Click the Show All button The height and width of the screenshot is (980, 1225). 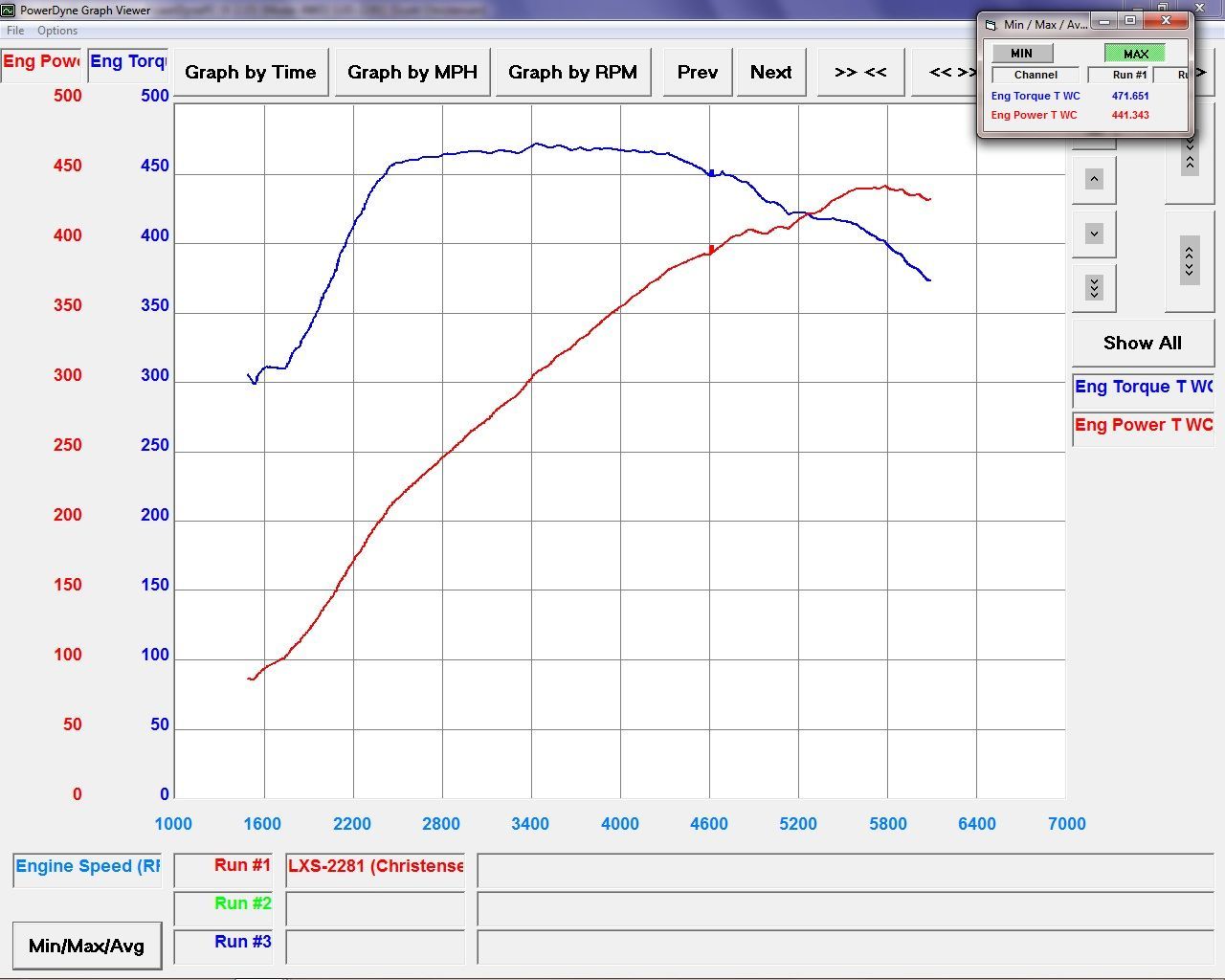click(1142, 344)
